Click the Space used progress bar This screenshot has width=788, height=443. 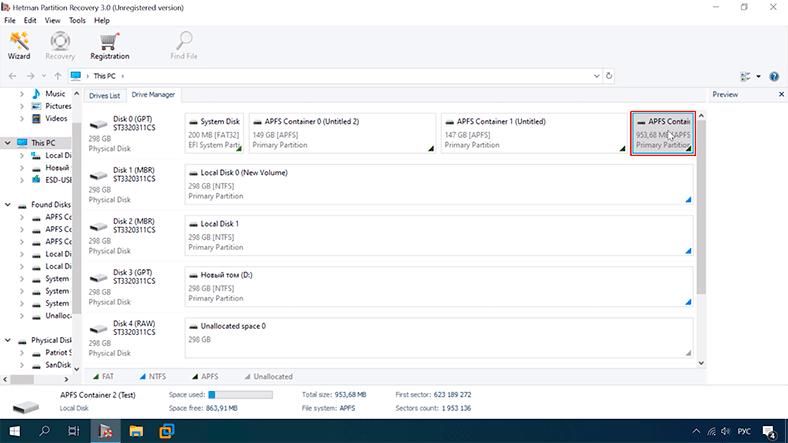point(241,395)
